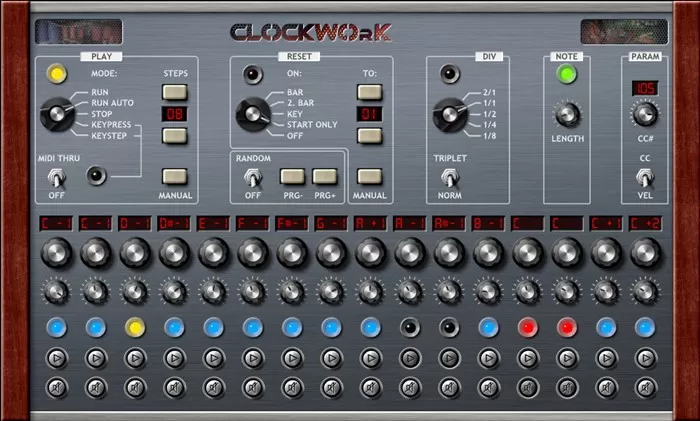Click the dark unlit LED under A#-1
700x421 pixels.
click(x=450, y=328)
